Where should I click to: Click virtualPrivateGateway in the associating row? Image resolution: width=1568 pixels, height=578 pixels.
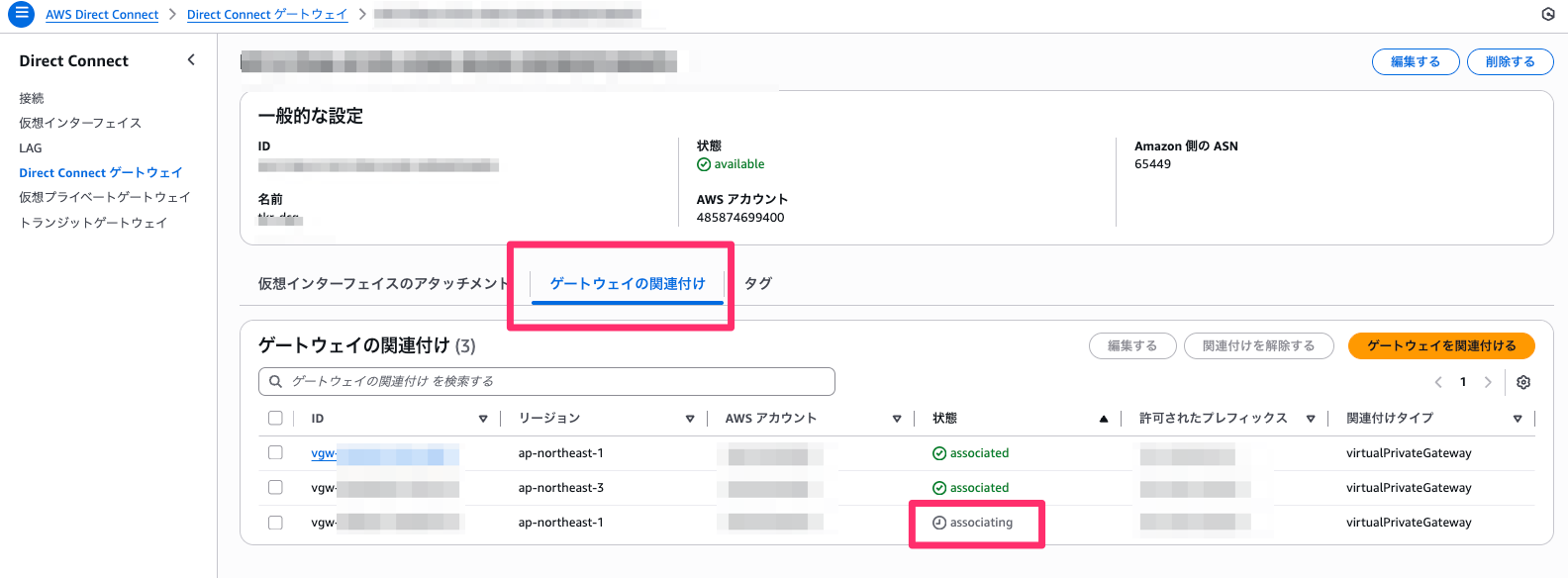pyautogui.click(x=1409, y=523)
